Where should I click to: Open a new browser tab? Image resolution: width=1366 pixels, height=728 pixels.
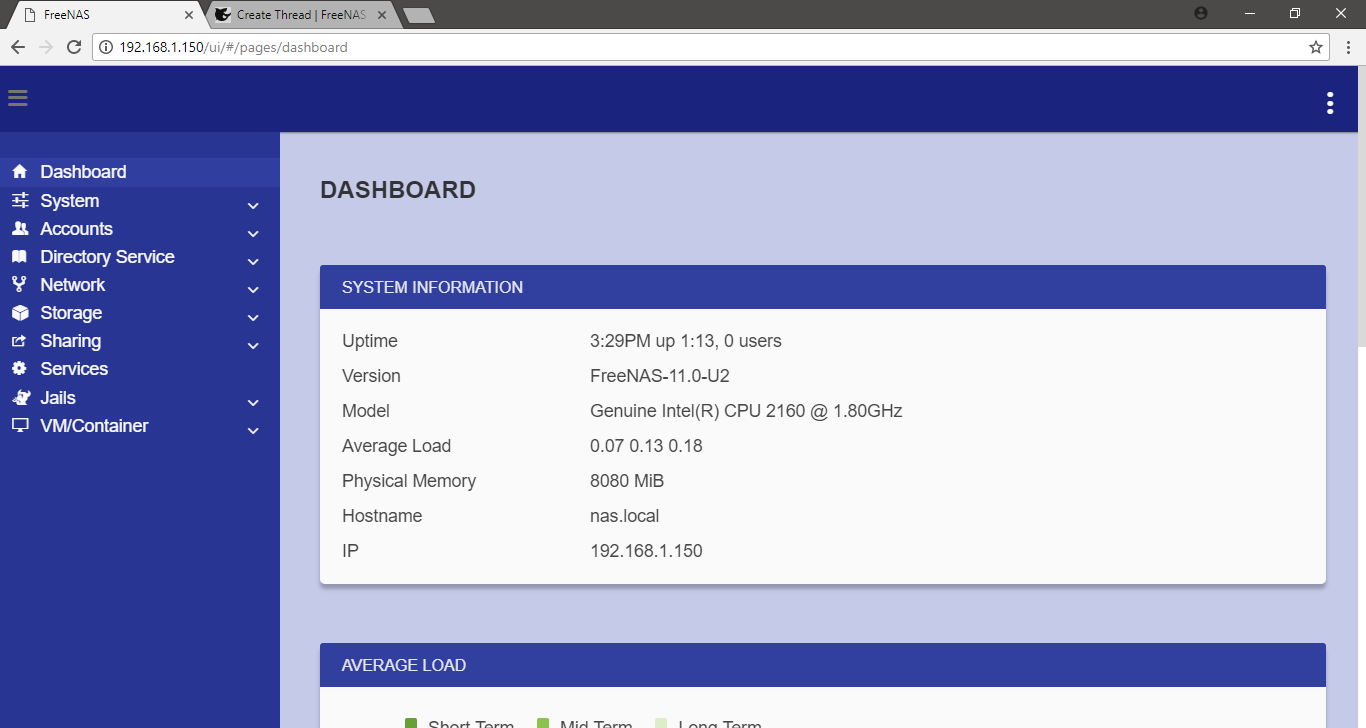pos(418,15)
